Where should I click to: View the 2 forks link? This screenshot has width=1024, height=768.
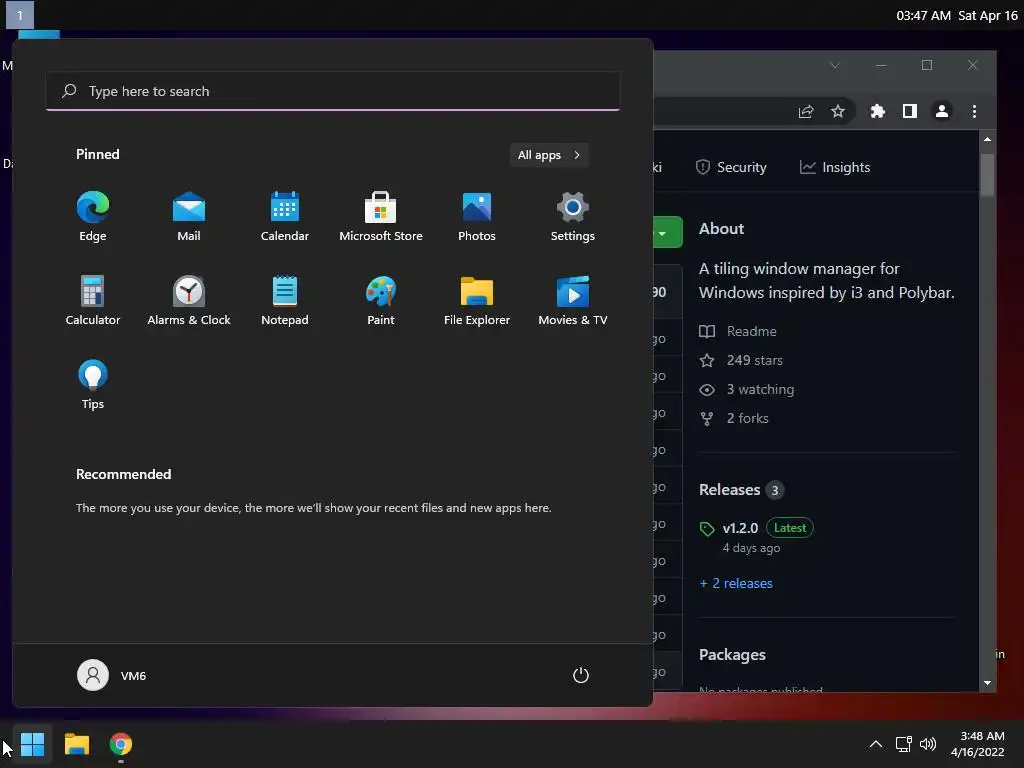click(734, 418)
